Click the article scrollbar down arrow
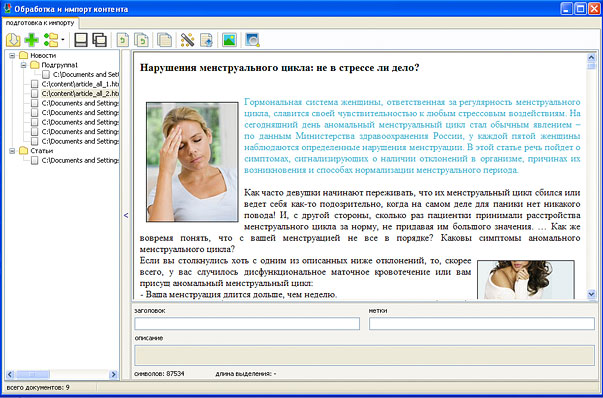The height and width of the screenshot is (398, 603). tap(591, 295)
